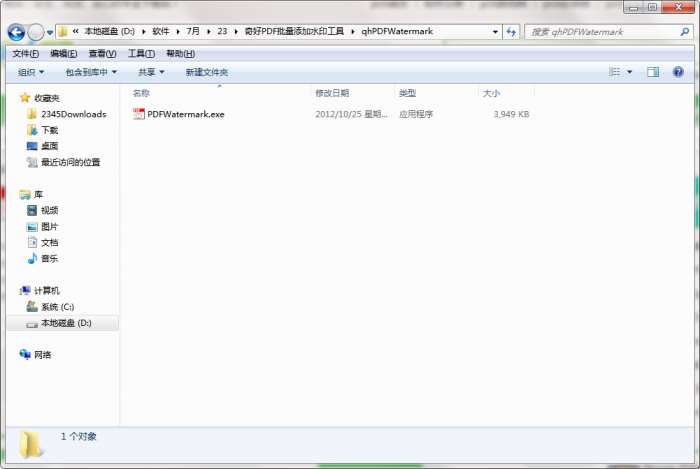
Task: Go back using the Back arrow button
Action: (16, 32)
